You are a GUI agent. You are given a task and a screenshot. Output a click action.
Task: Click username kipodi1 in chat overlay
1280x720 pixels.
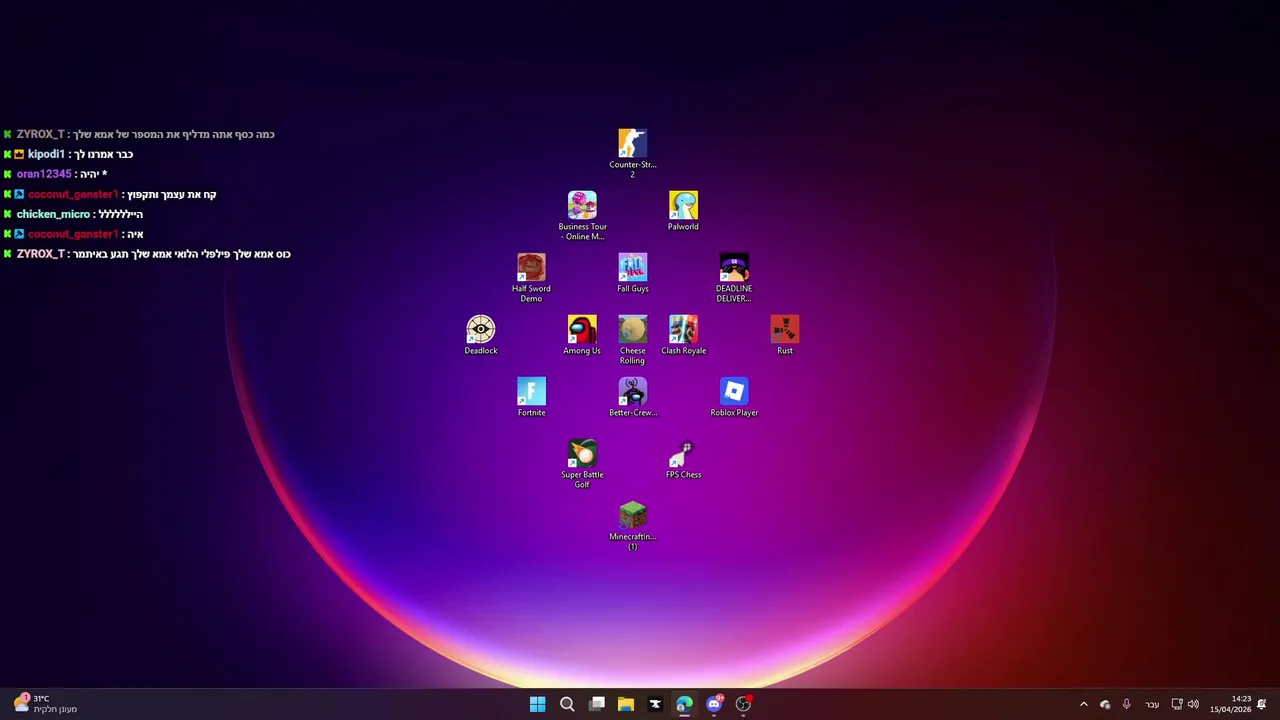[x=46, y=154]
